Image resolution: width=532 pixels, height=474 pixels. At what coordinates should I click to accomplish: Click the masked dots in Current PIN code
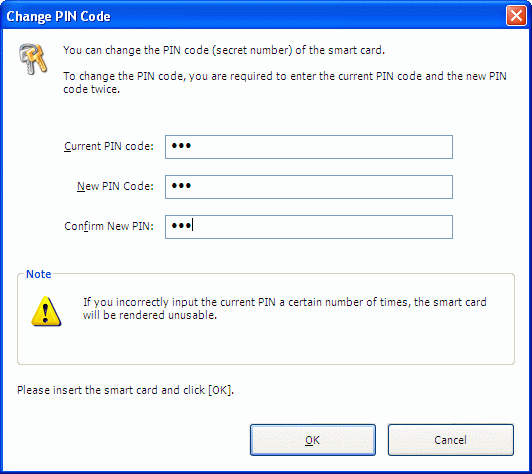[181, 146]
